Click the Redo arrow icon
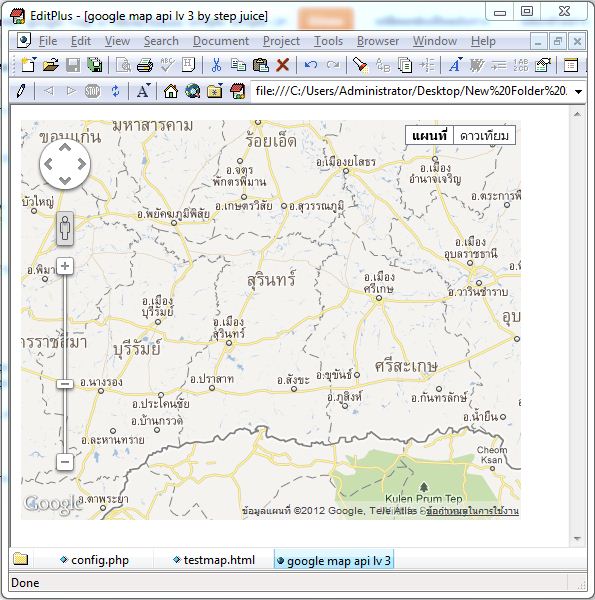Image resolution: width=595 pixels, height=600 pixels. (333, 65)
